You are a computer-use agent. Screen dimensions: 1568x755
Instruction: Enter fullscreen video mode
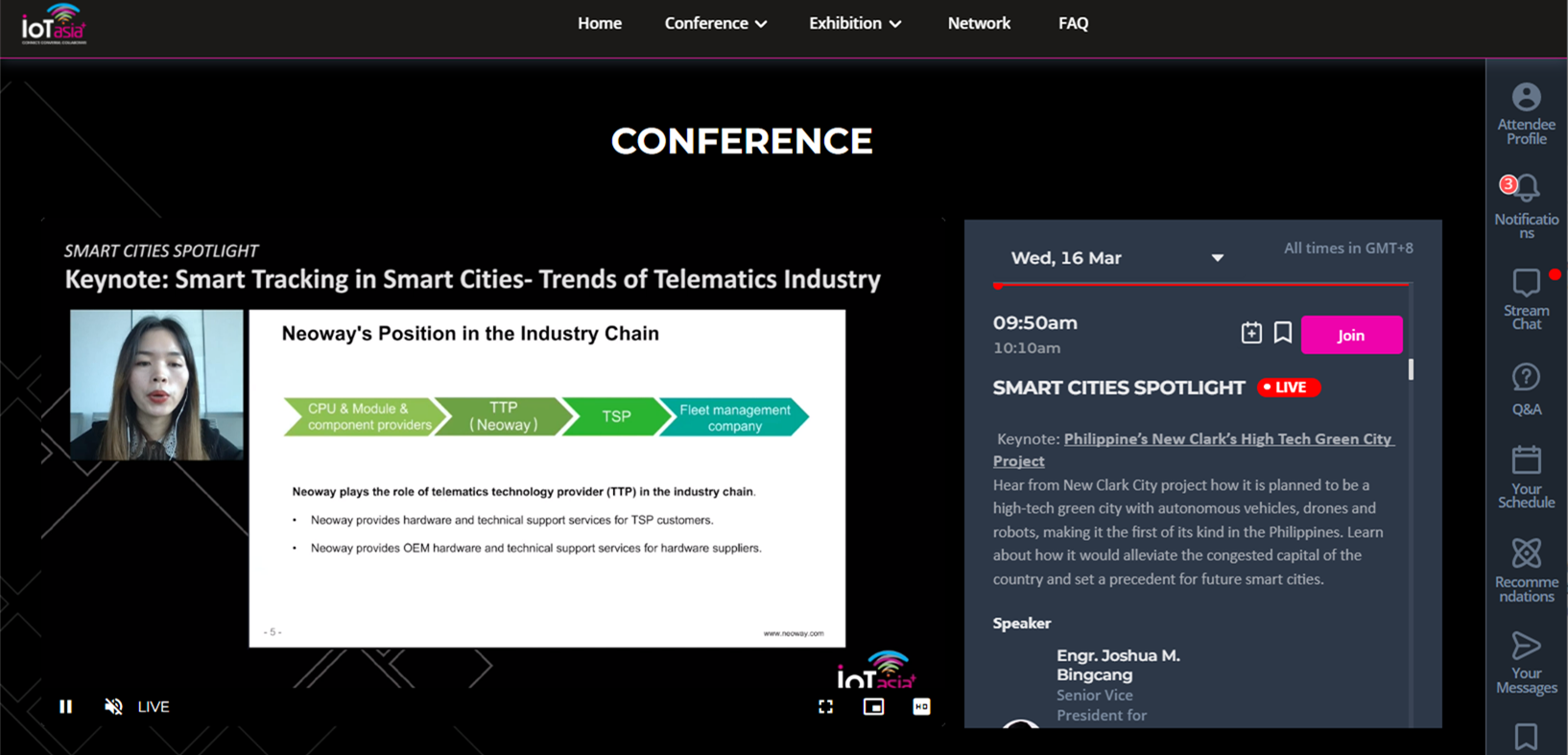[x=825, y=707]
